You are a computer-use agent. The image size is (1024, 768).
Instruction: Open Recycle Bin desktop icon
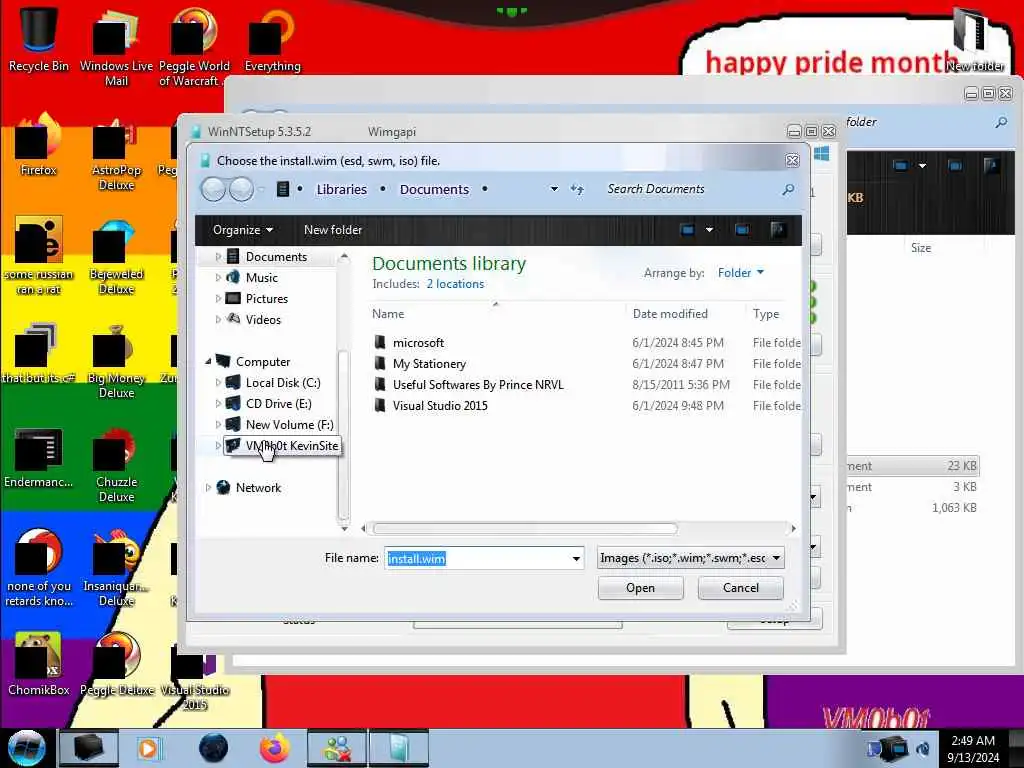coord(39,38)
